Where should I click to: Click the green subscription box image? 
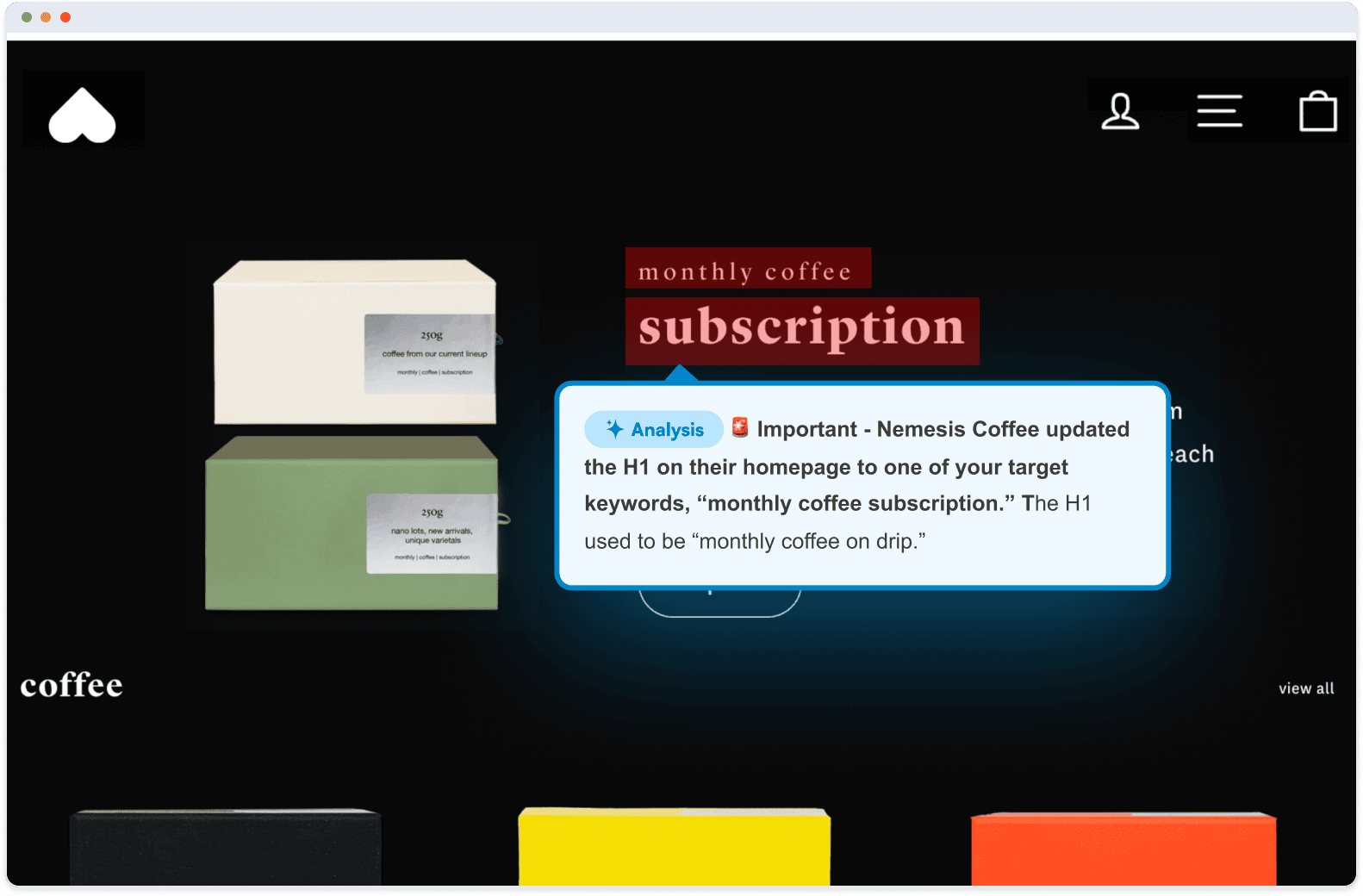[x=352, y=523]
